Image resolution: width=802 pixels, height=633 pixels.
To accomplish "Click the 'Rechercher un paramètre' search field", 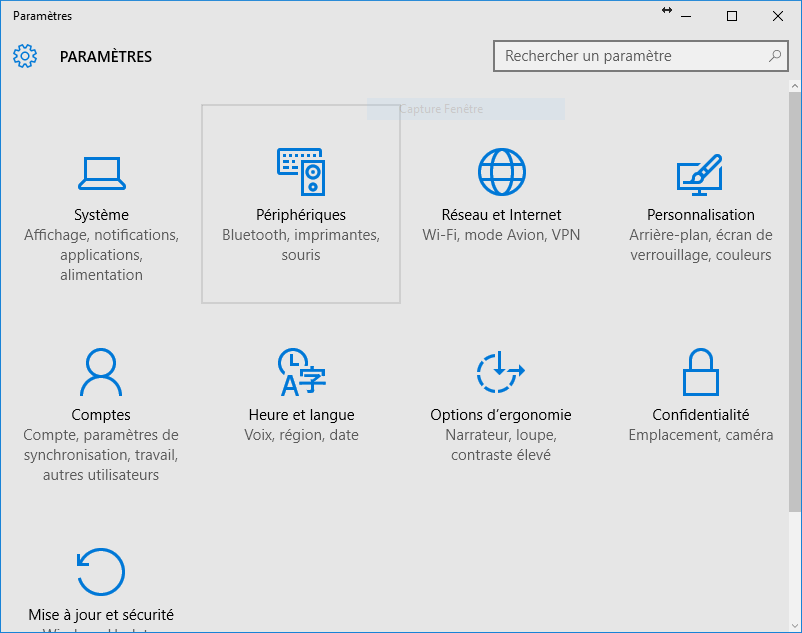I will [620, 56].
